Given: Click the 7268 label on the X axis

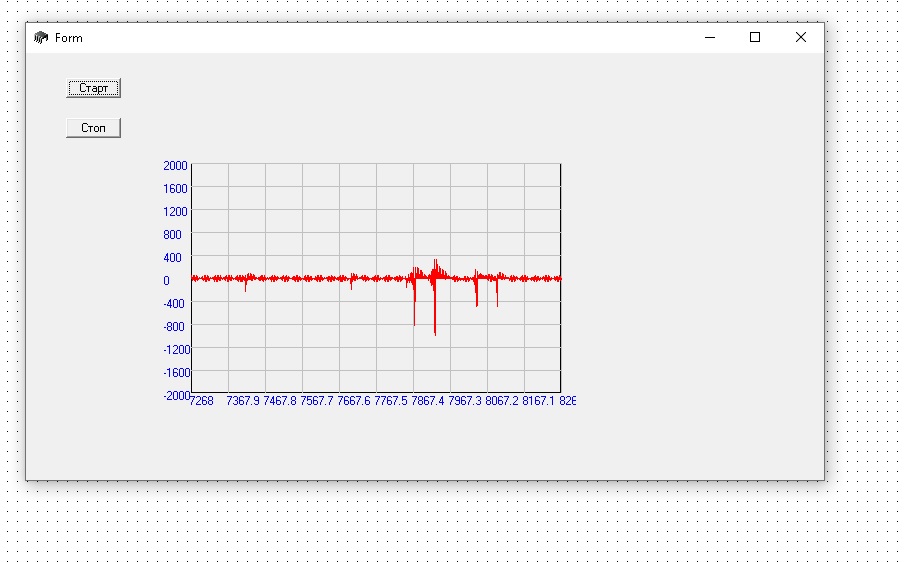Looking at the screenshot, I should 201,401.
